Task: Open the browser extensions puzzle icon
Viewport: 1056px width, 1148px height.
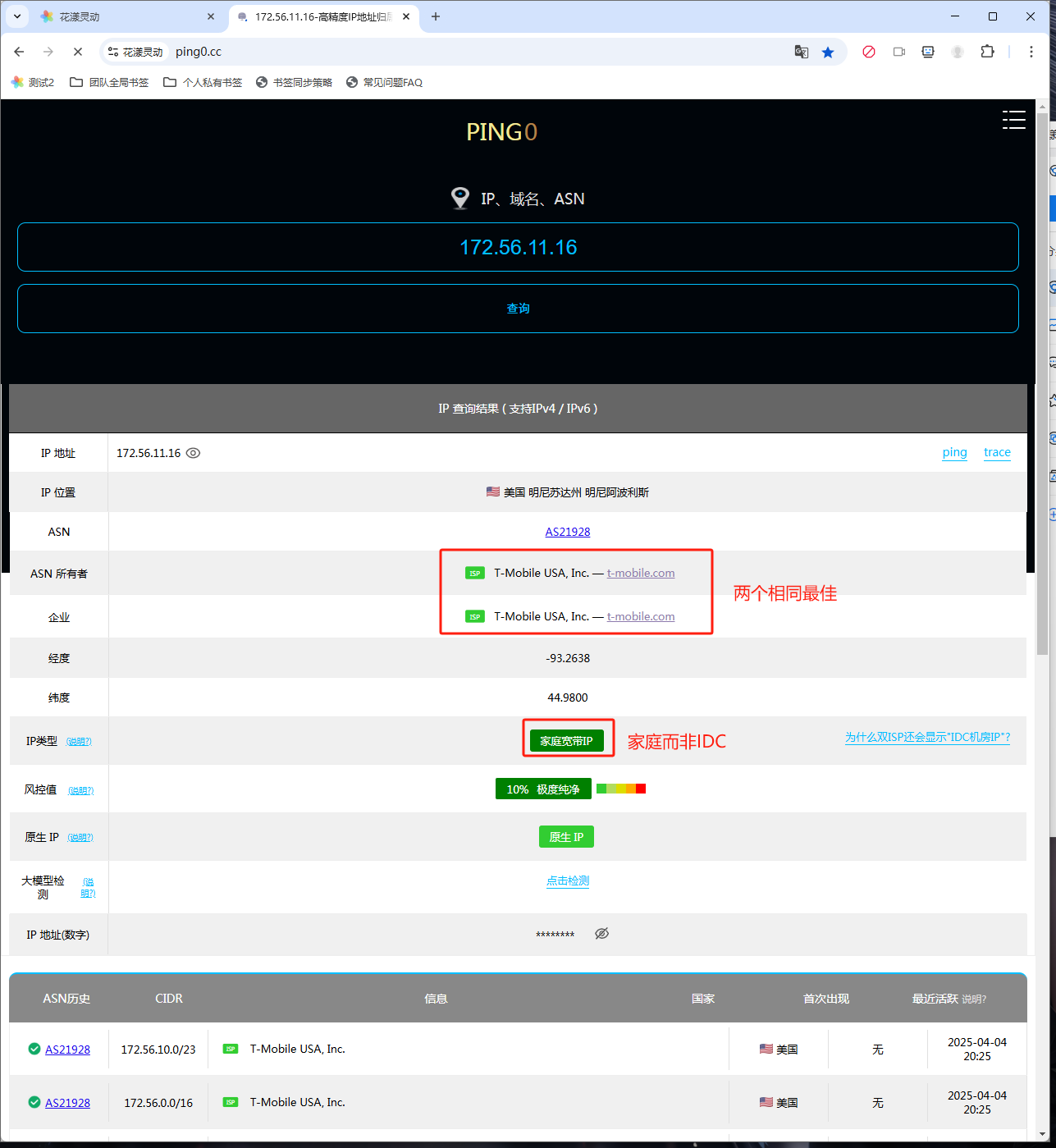Action: [x=987, y=52]
